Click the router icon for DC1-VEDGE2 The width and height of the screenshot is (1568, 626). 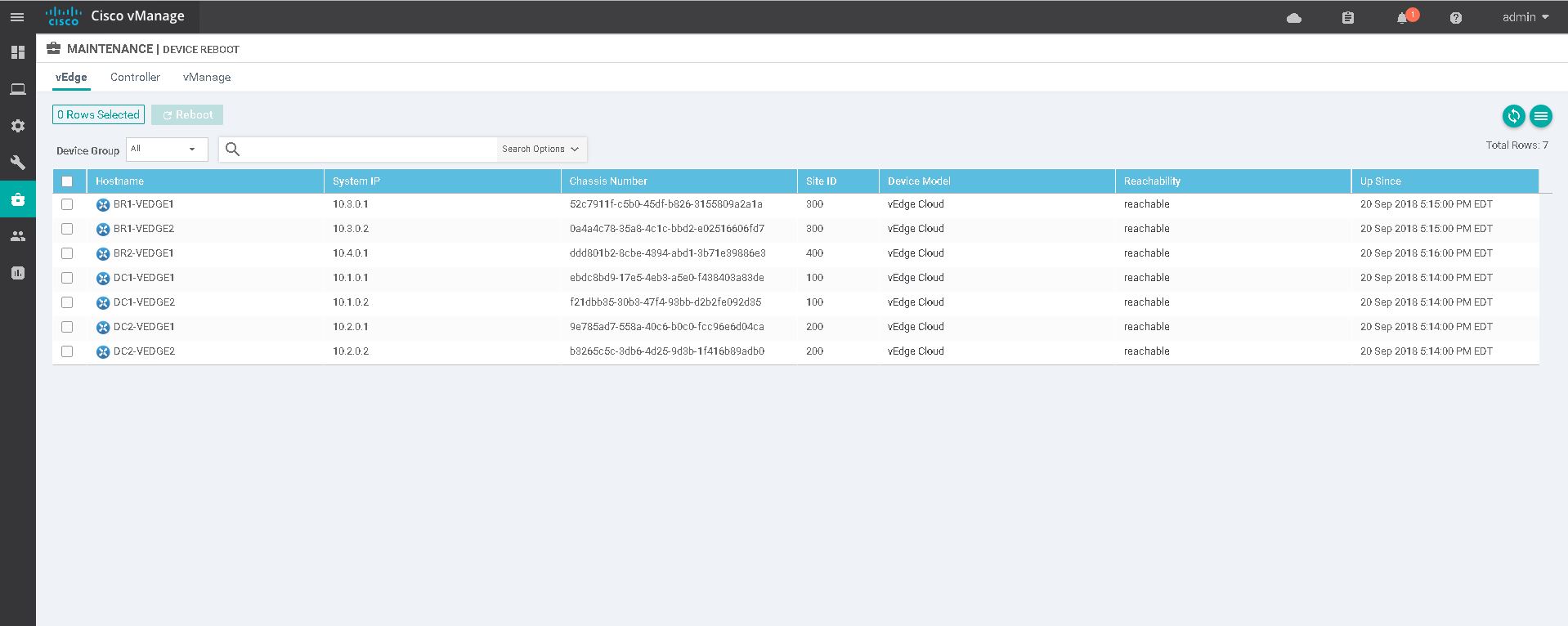point(103,303)
